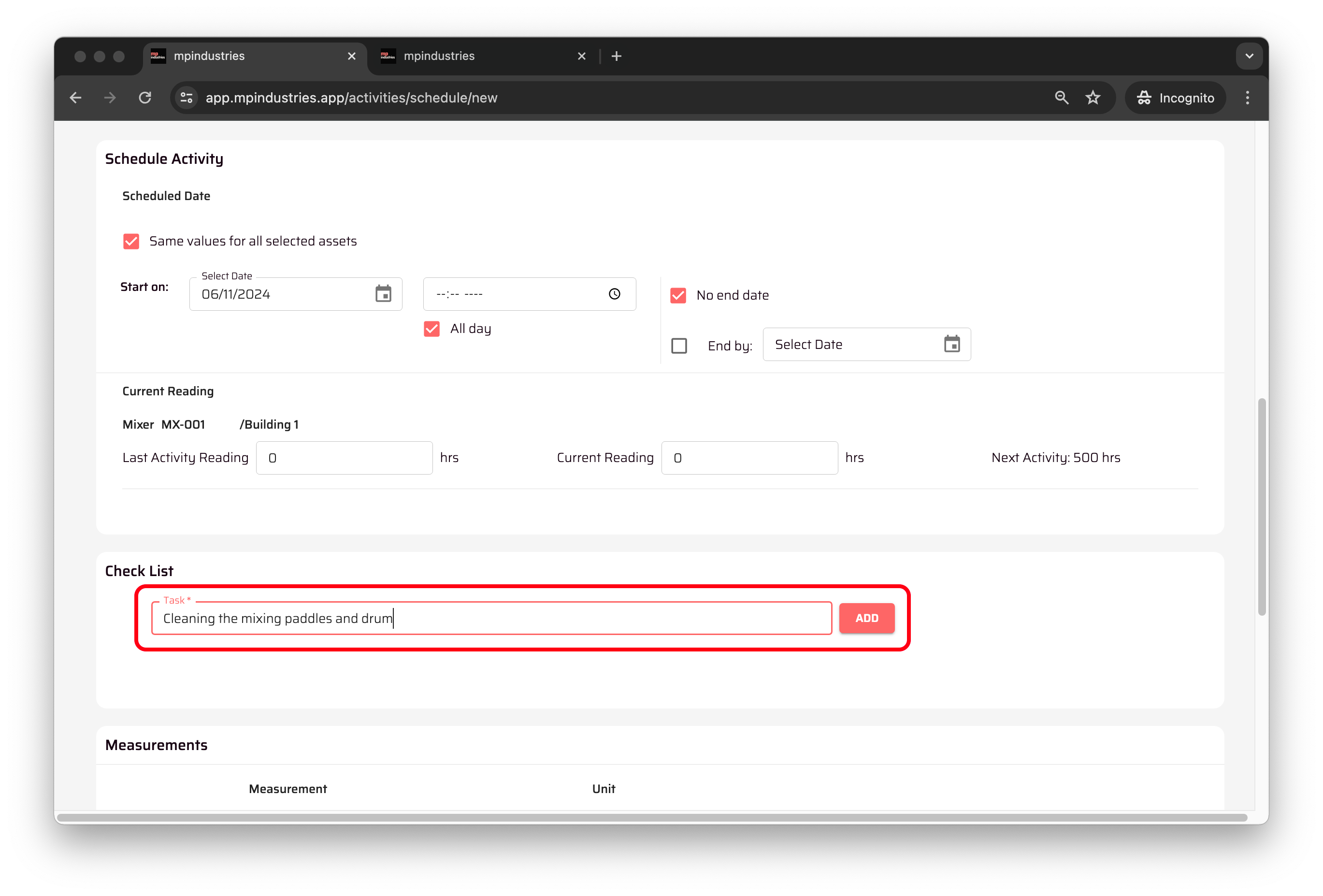Open a new browser tab
The image size is (1323, 896).
click(617, 57)
